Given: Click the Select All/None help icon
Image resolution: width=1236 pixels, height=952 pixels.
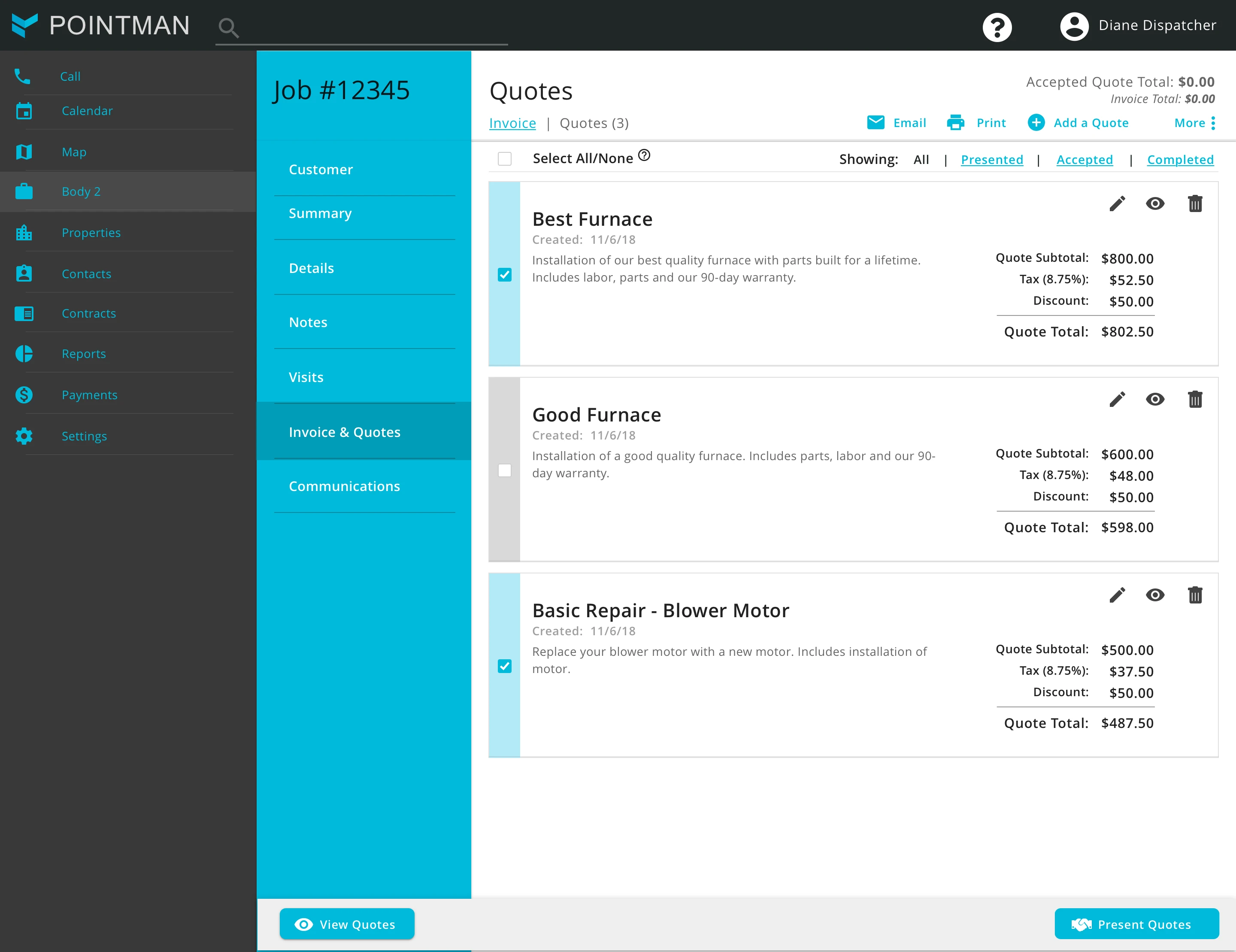Looking at the screenshot, I should coord(644,155).
